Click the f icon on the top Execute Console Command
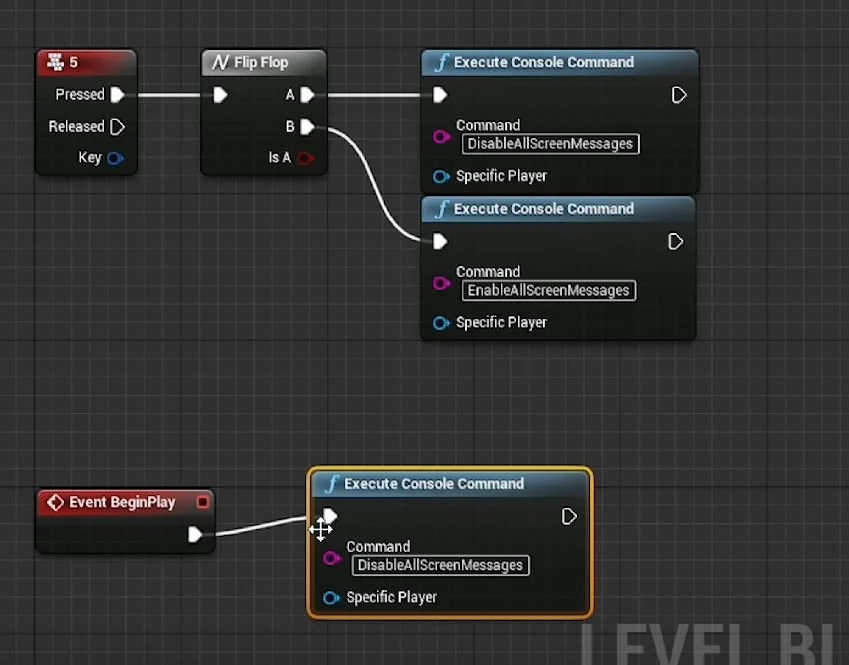This screenshot has width=849, height=665. (441, 62)
